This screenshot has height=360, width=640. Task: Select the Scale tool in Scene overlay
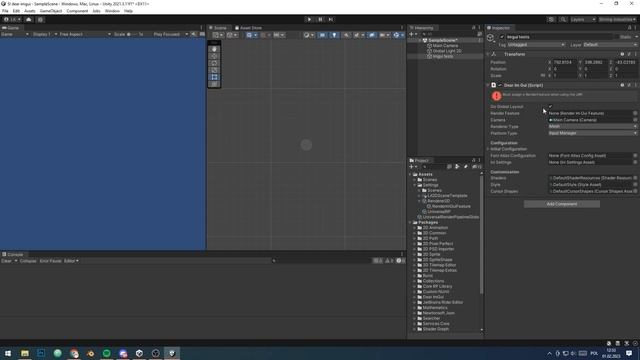click(214, 70)
